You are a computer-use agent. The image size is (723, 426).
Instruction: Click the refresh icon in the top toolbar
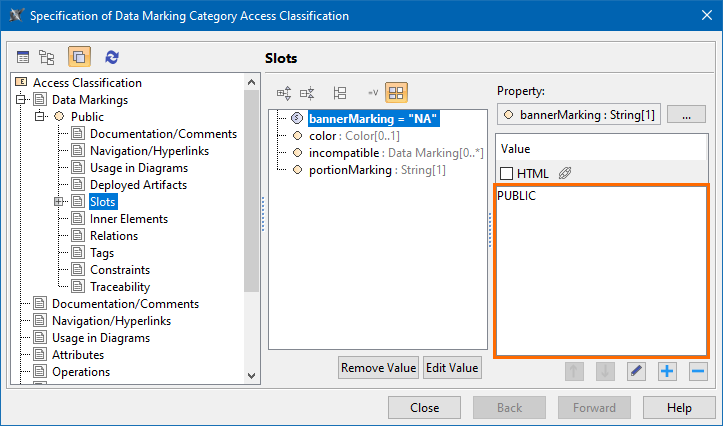click(x=112, y=58)
